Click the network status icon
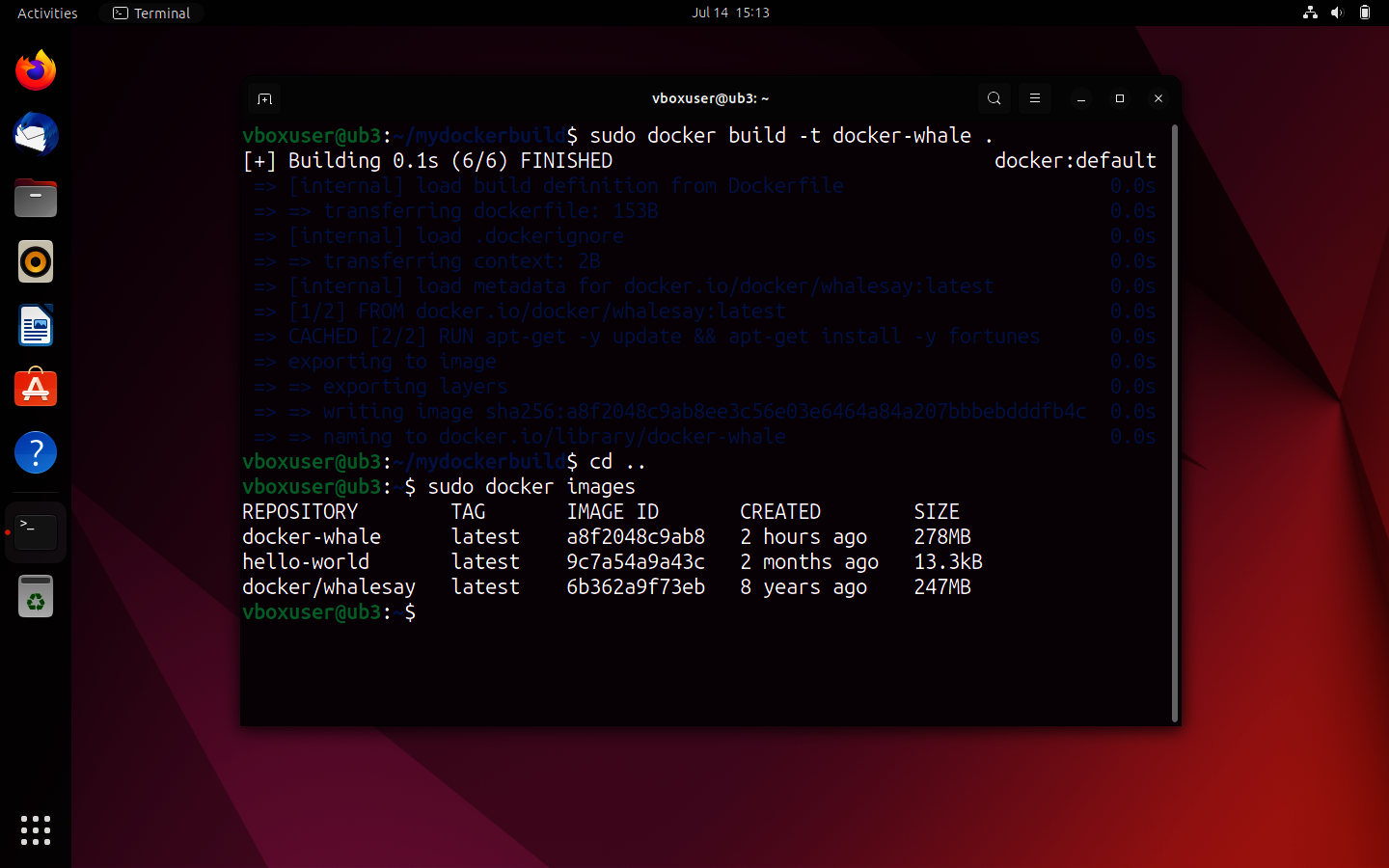 pos(1310,13)
